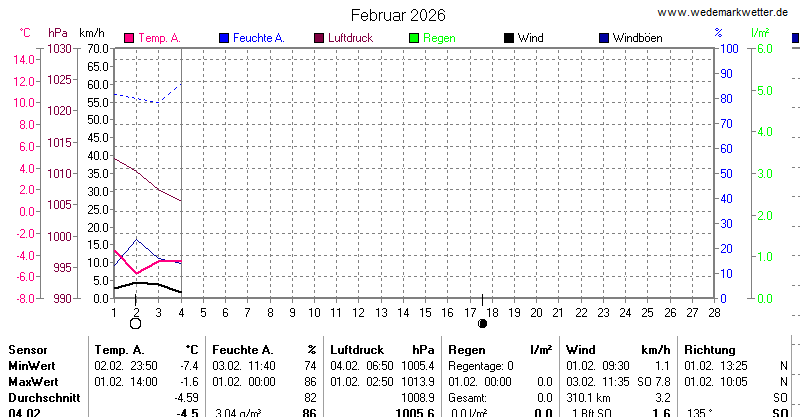Click the full moon icon below day 2
This screenshot has width=800, height=417.
pyautogui.click(x=136, y=324)
